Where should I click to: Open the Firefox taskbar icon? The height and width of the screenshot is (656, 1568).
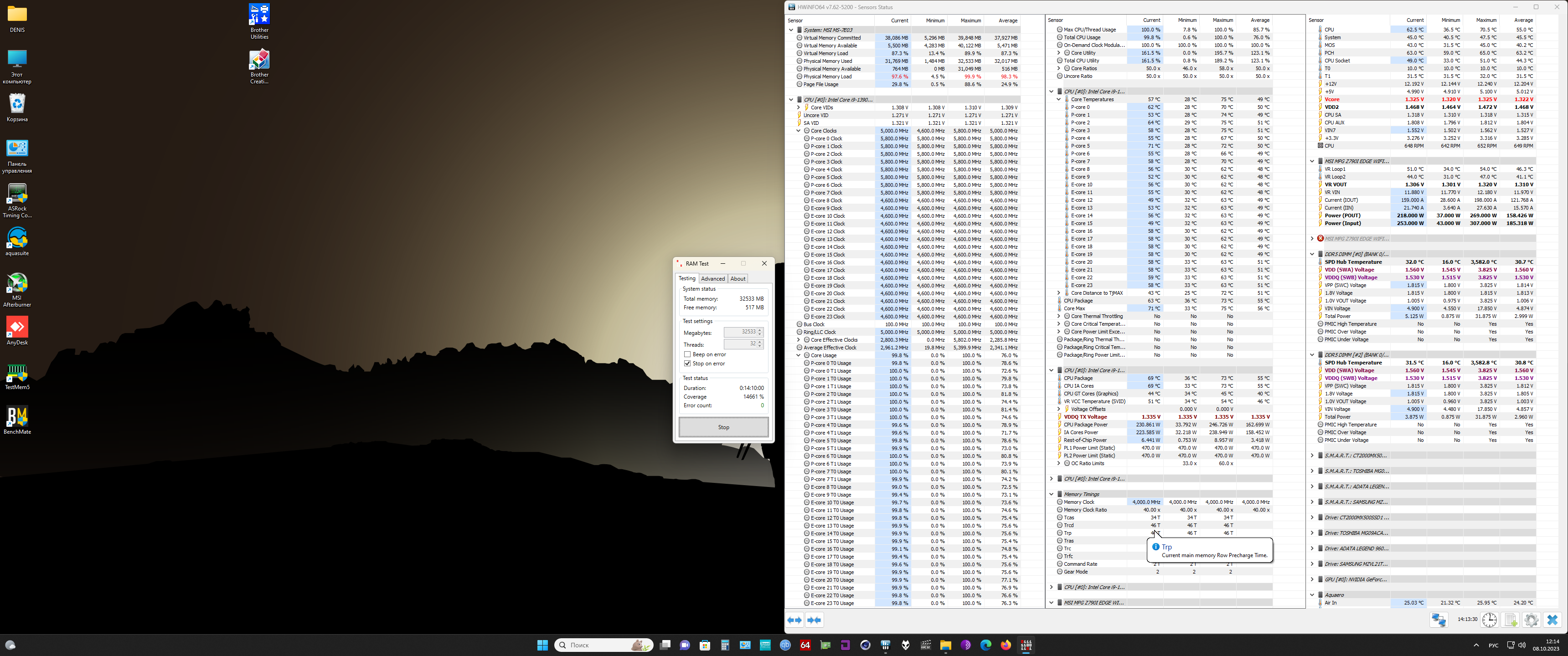(1006, 645)
